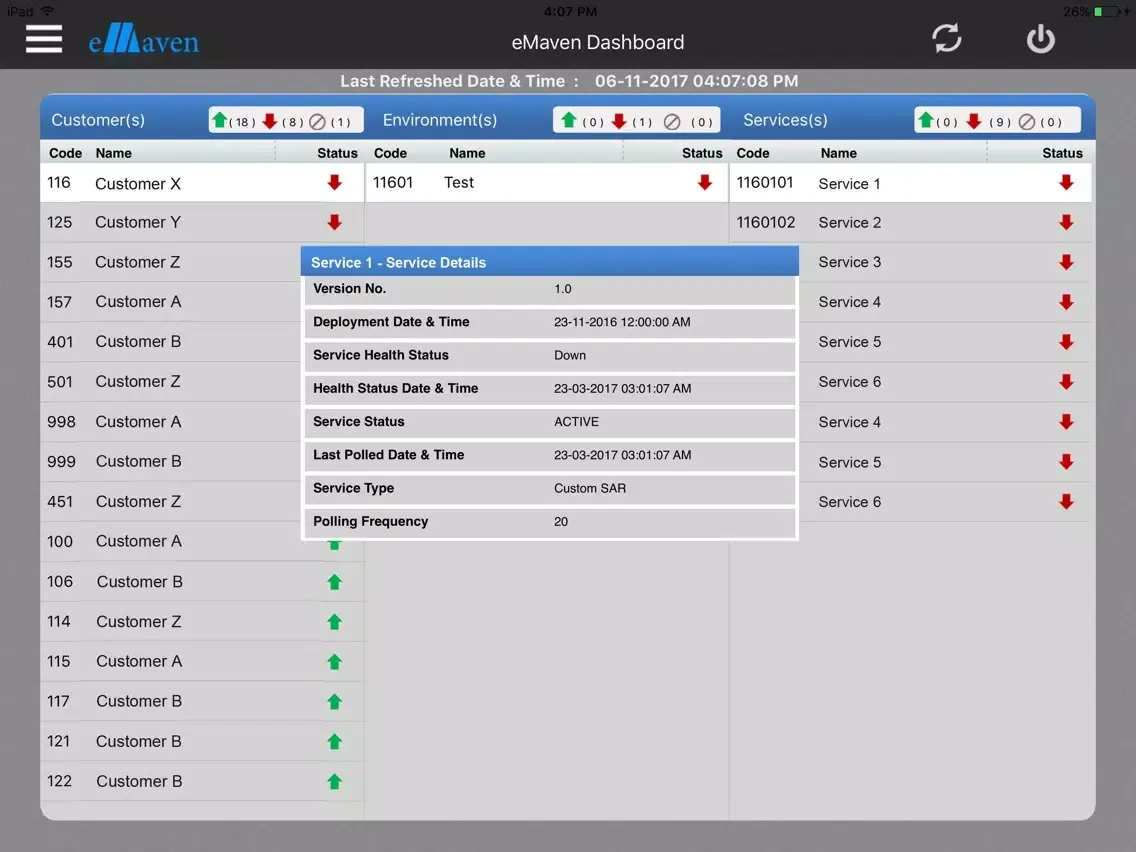Click up arrow for customer code 117
Image resolution: width=1136 pixels, height=852 pixels.
(x=334, y=701)
